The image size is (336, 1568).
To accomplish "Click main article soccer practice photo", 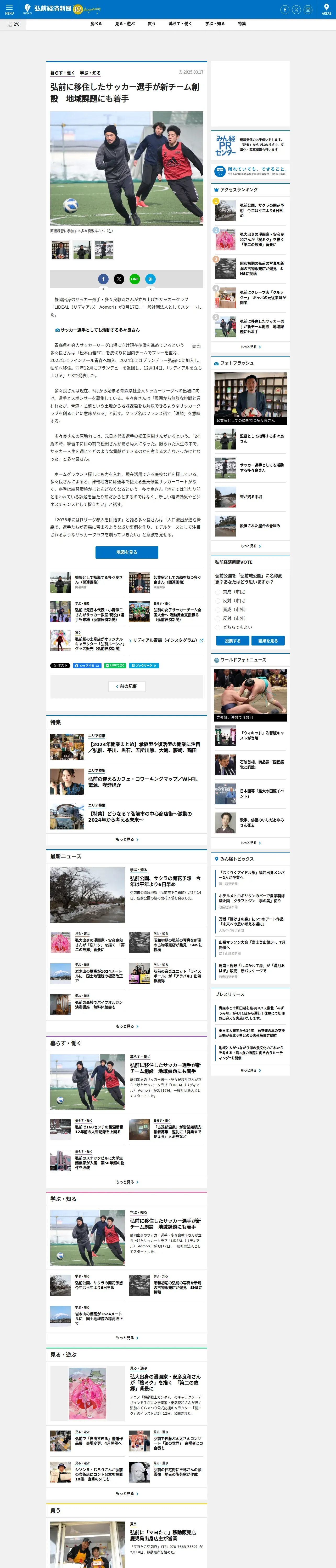I will 127,168.
